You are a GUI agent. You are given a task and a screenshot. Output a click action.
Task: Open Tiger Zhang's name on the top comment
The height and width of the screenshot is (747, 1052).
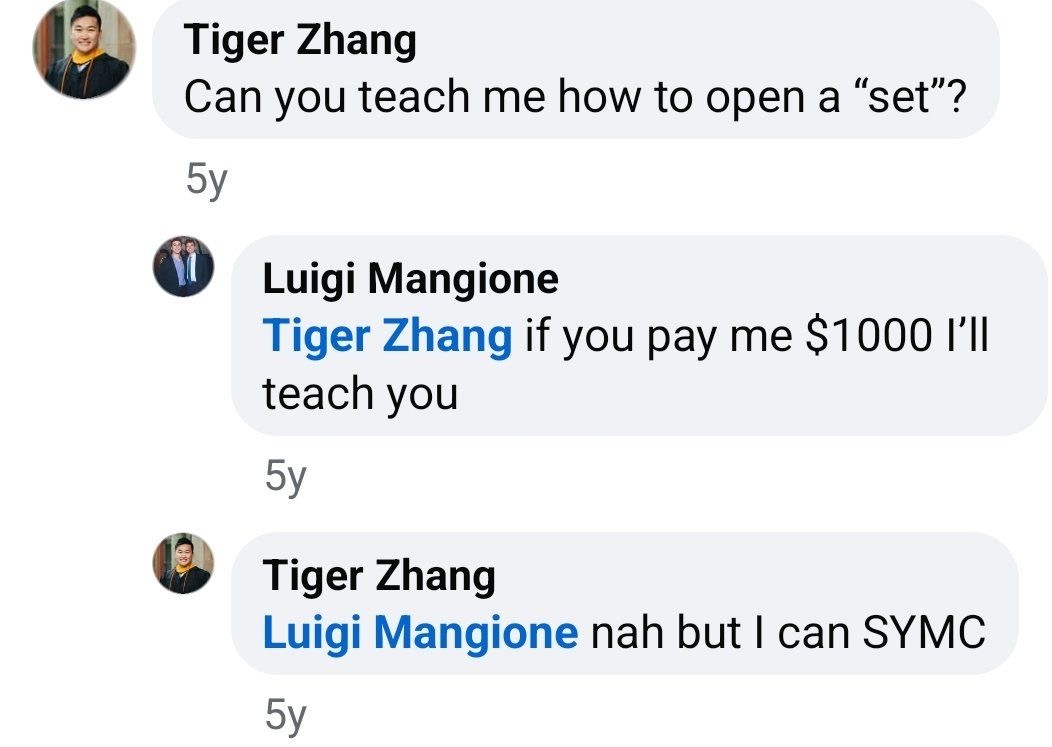tap(300, 40)
